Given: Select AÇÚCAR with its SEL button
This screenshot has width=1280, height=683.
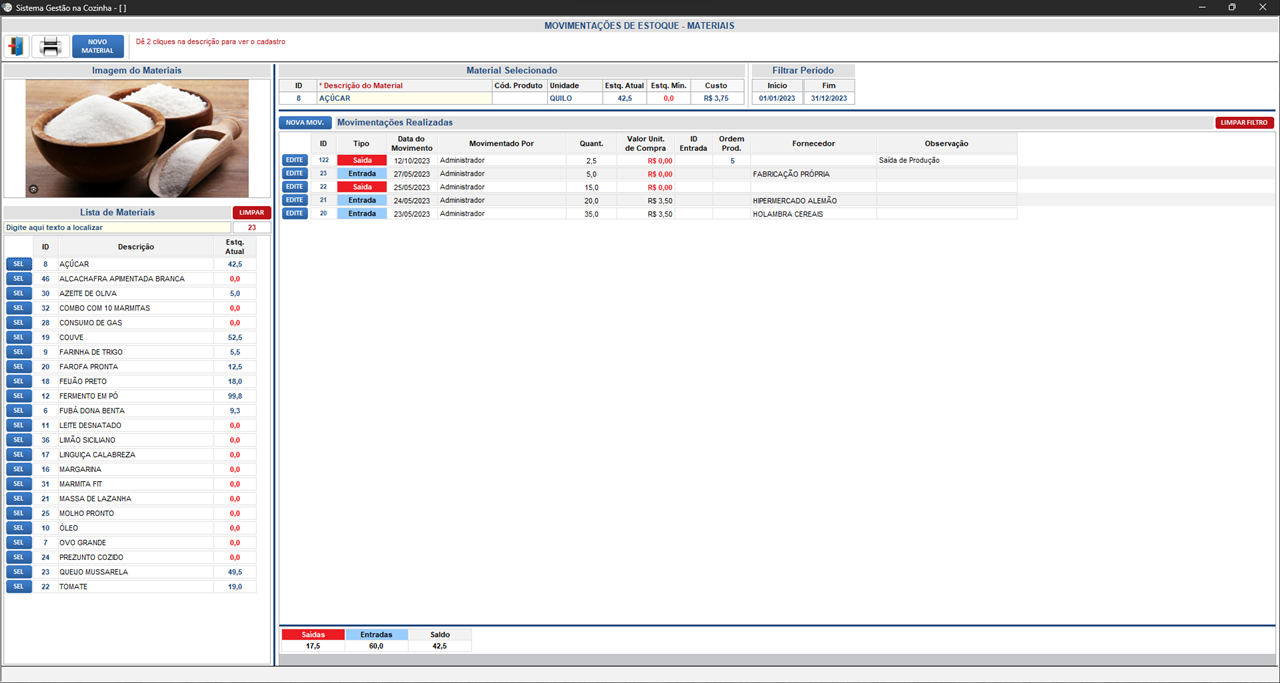Looking at the screenshot, I should 19,264.
